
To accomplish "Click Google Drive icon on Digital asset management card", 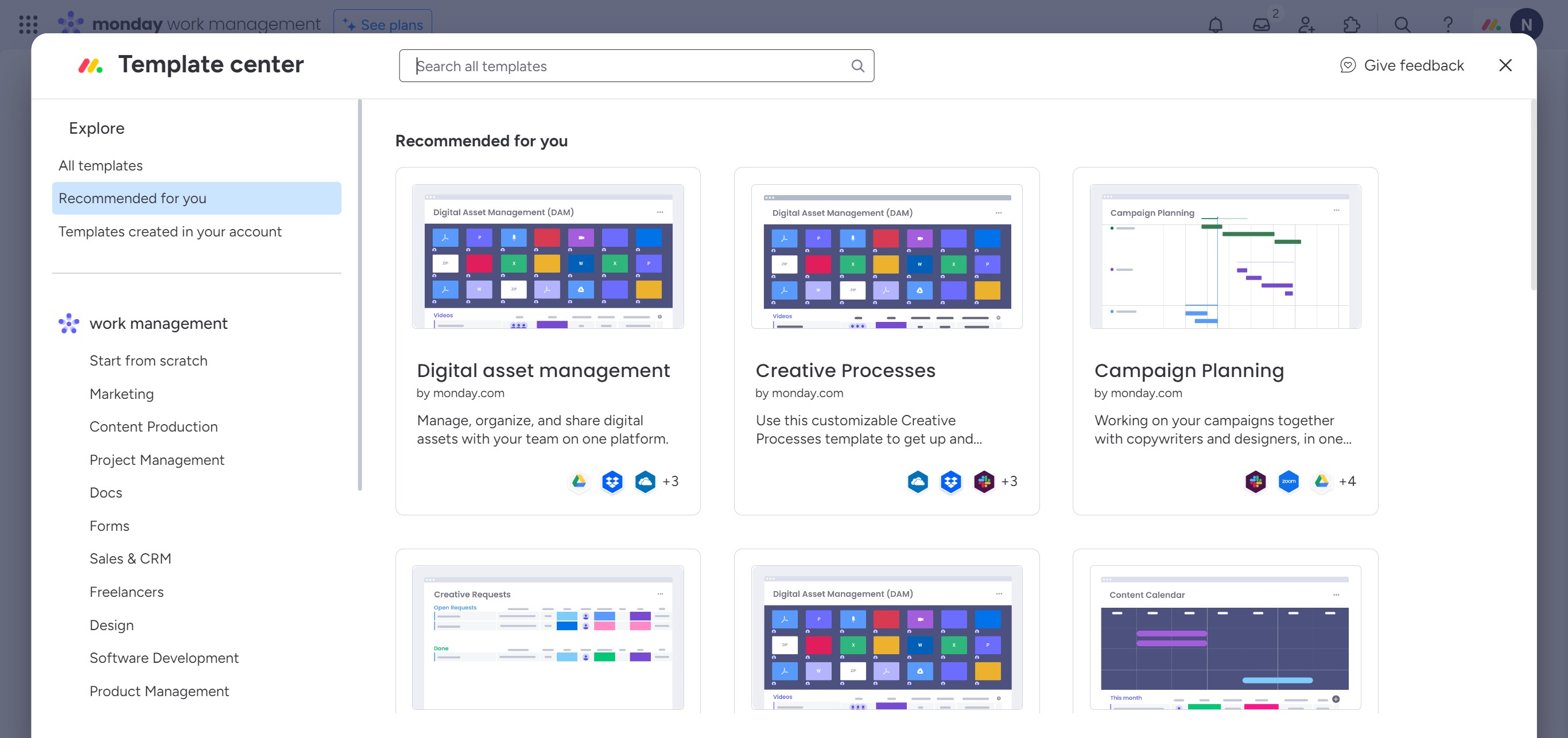I will [579, 481].
